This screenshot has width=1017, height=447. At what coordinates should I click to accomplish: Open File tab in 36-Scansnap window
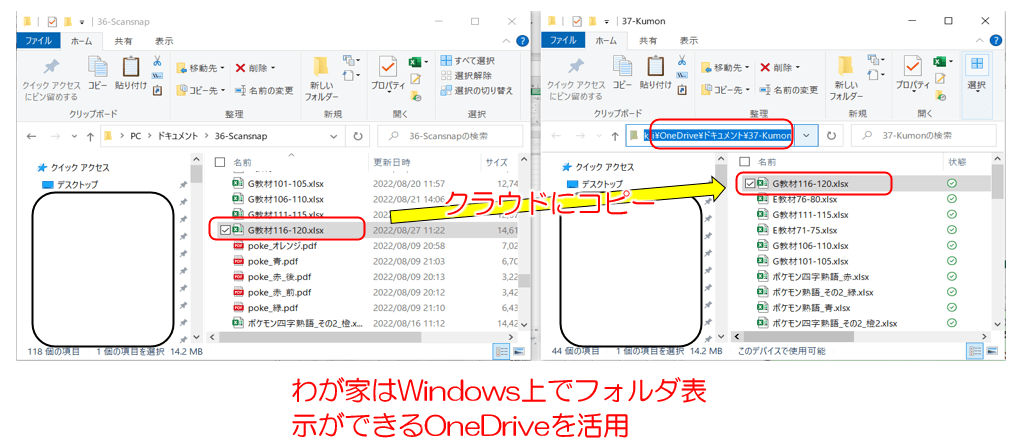pyautogui.click(x=38, y=40)
